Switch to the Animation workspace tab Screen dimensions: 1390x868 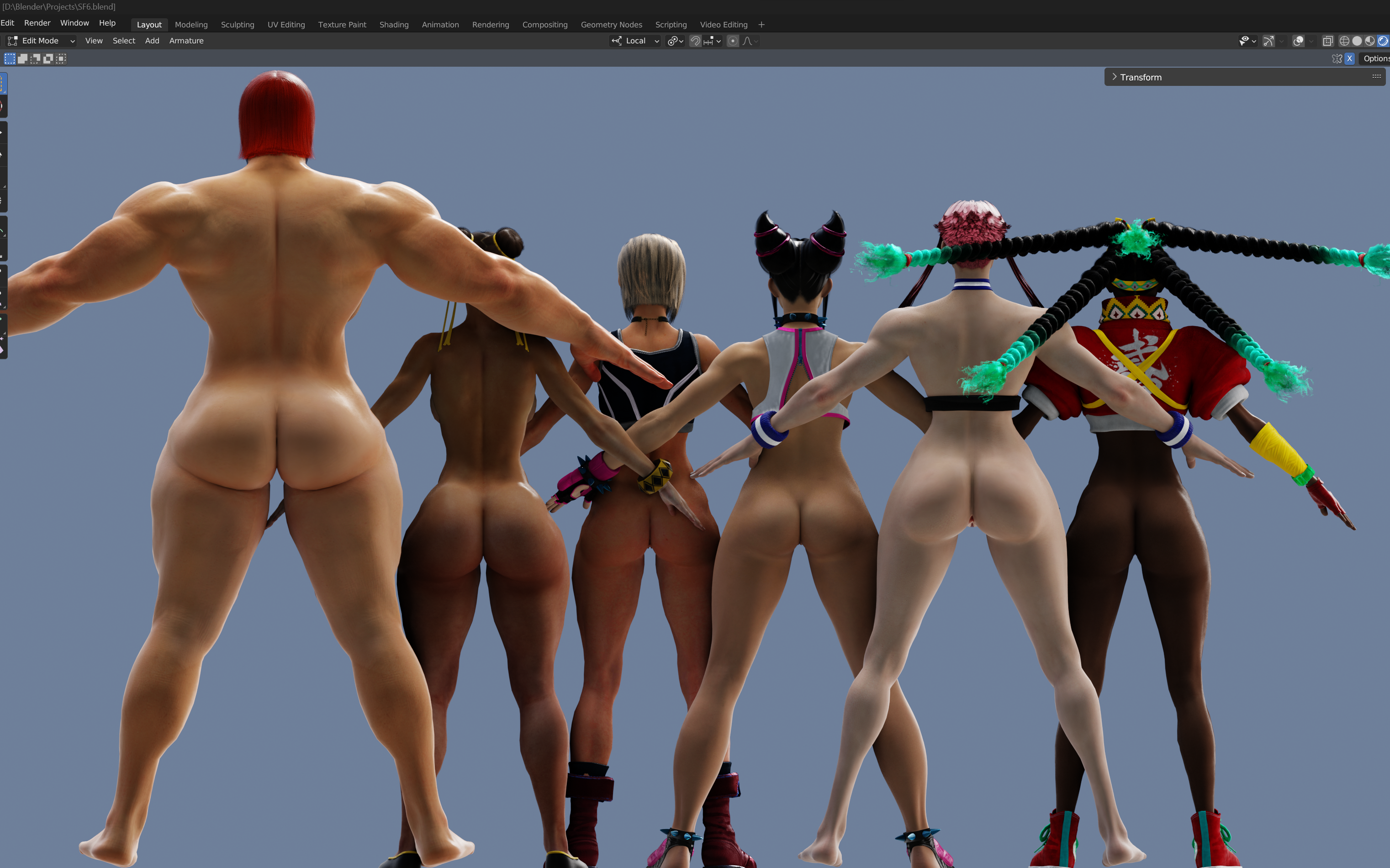[x=440, y=25]
